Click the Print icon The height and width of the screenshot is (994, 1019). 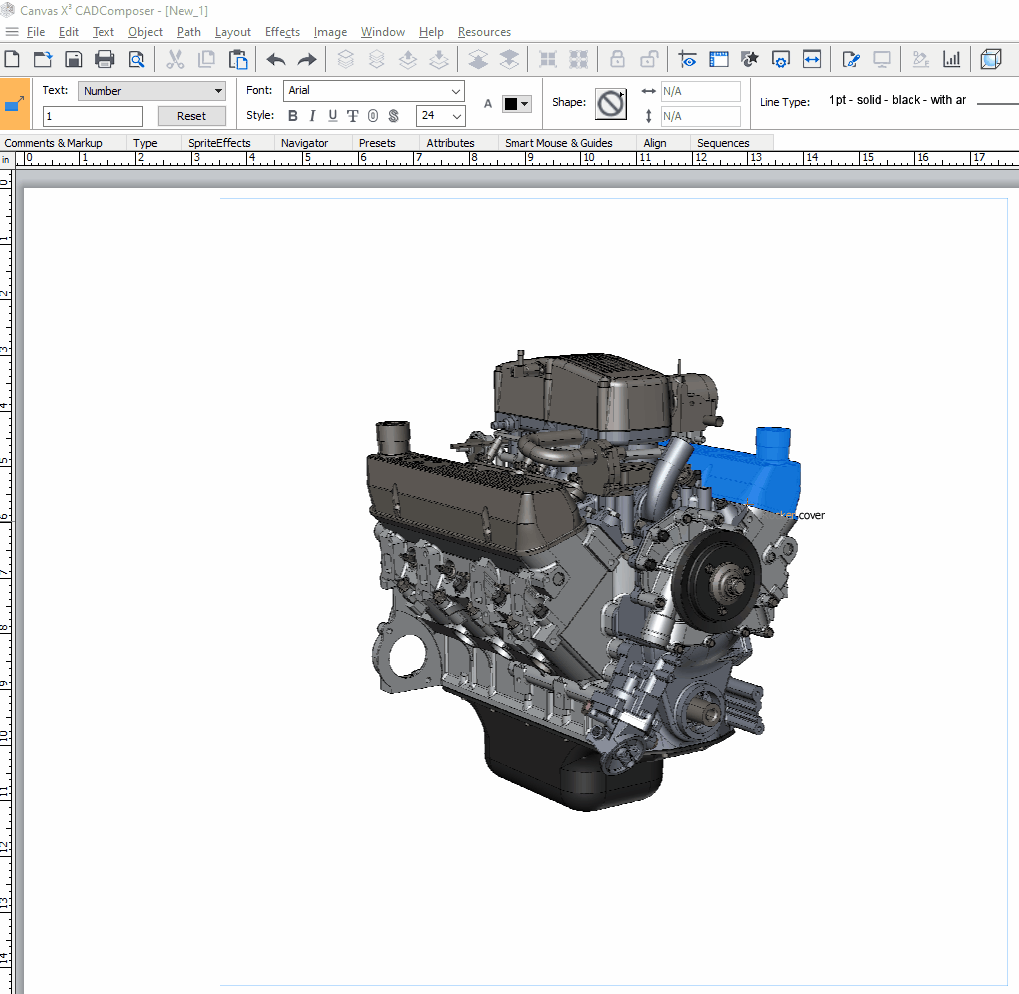104,59
